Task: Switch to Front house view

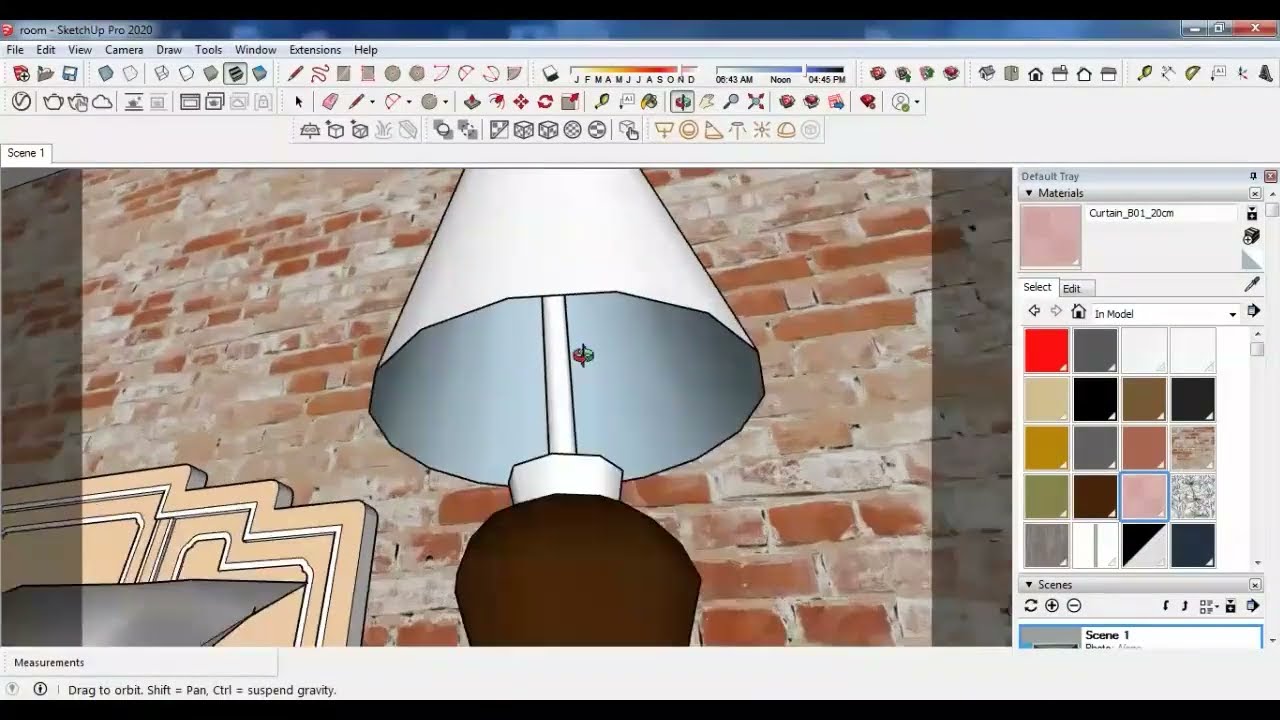Action: point(1036,73)
